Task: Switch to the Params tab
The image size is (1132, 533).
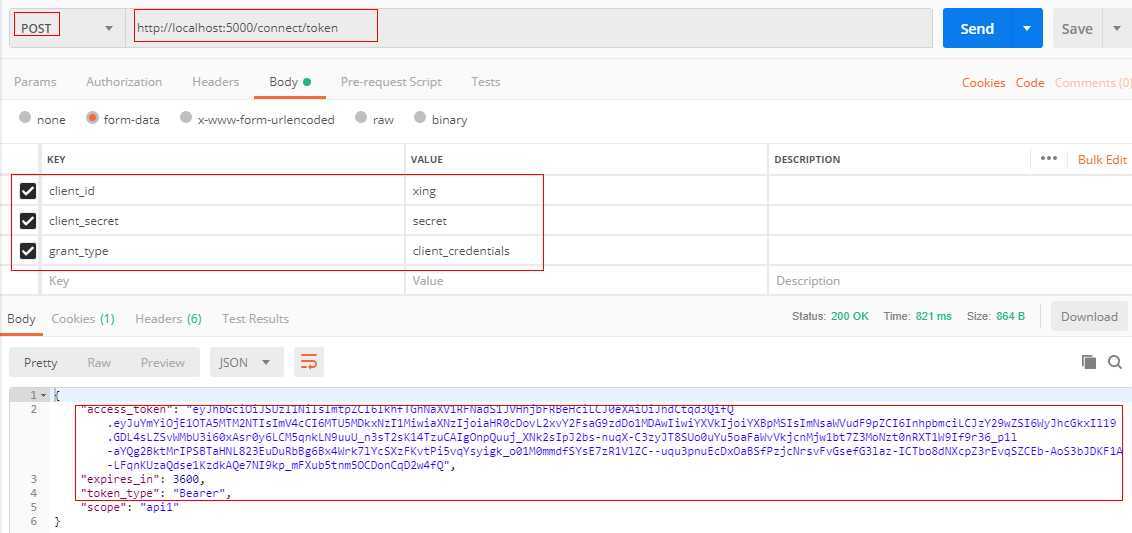Action: pos(35,82)
